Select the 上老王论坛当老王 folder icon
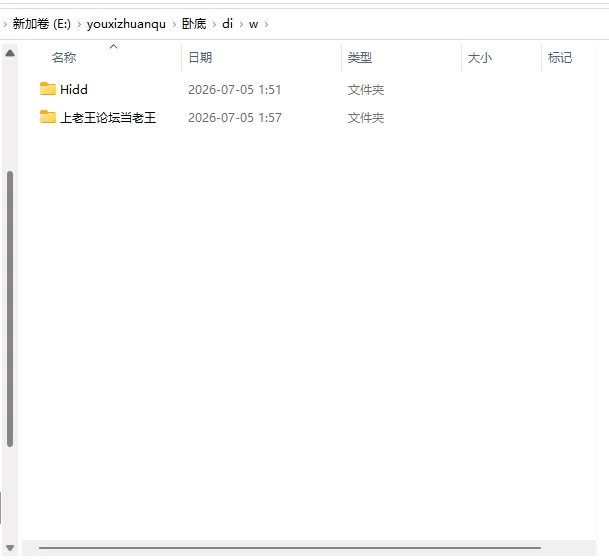Viewport: 609px width, 560px height. 48,117
